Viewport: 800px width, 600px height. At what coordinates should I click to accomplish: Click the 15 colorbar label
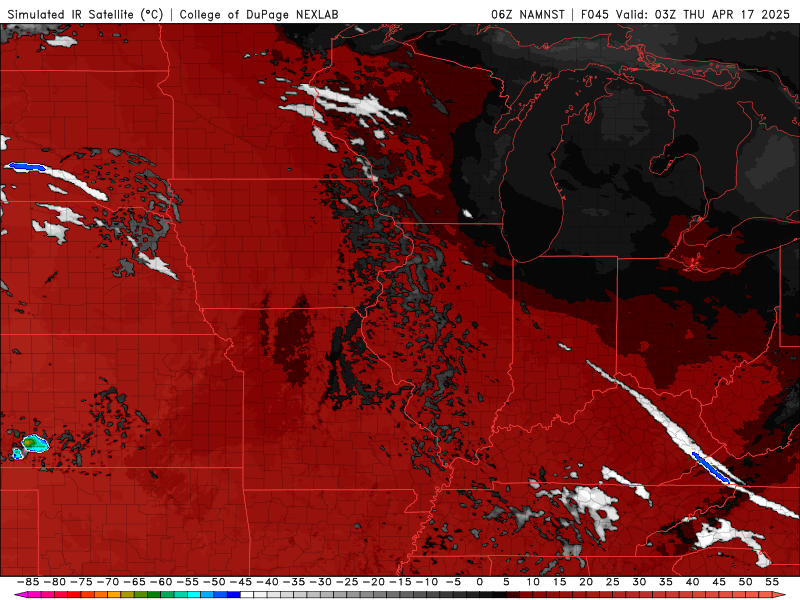coord(559,582)
